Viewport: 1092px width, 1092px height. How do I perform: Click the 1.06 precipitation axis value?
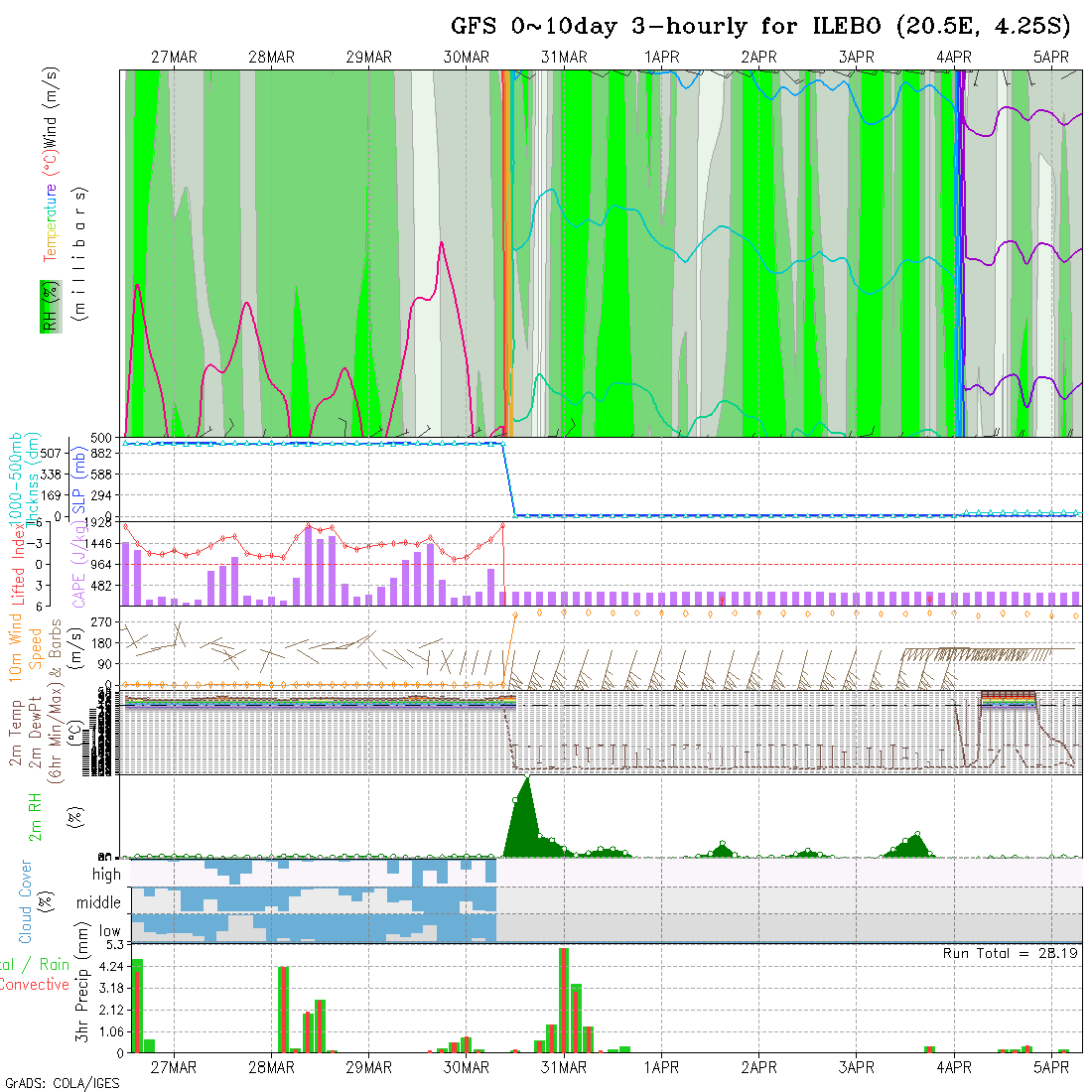coord(111,1031)
